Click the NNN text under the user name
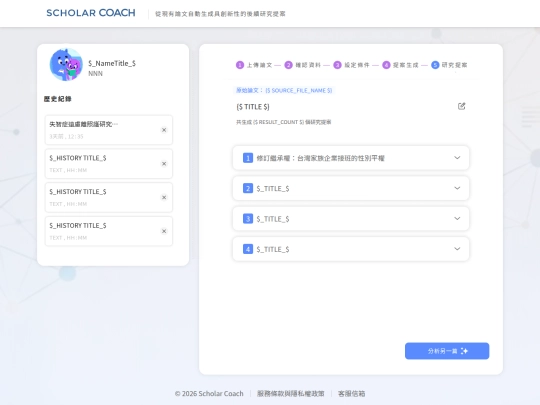The image size is (540, 405). tap(95, 73)
